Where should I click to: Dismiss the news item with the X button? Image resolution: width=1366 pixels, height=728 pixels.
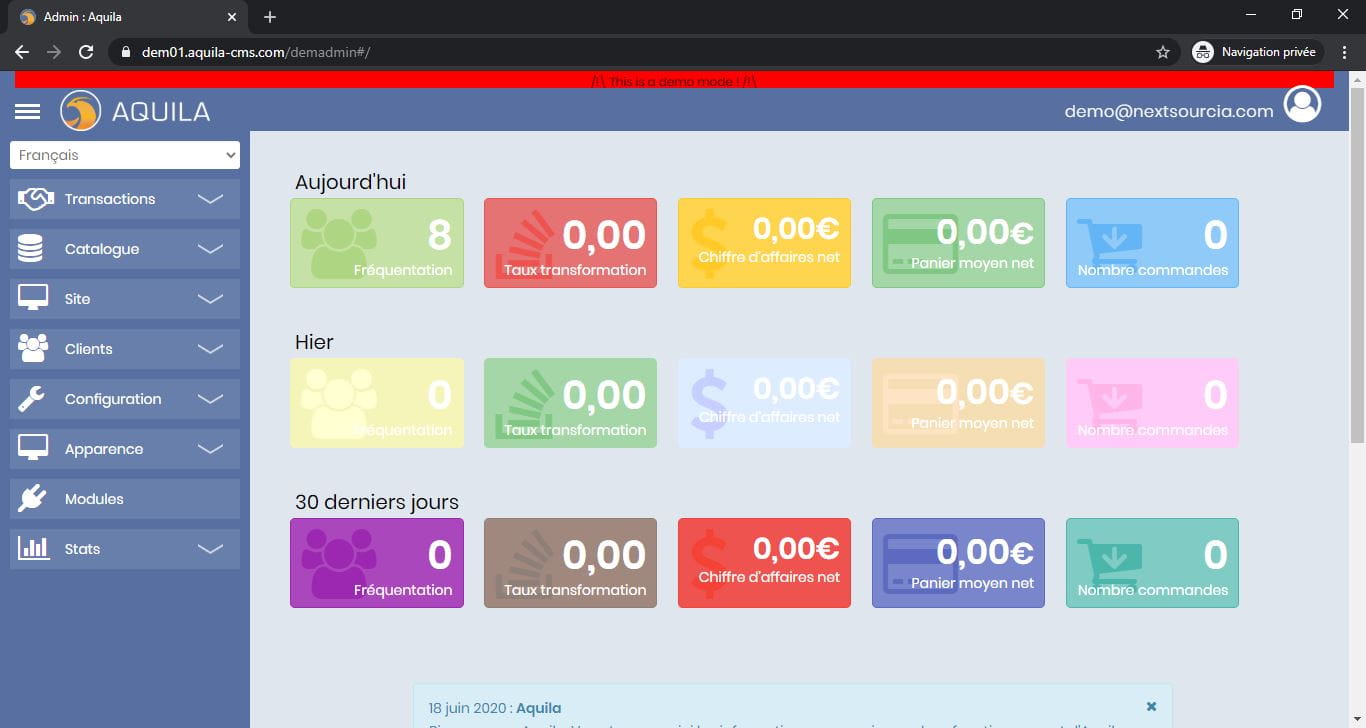1151,705
